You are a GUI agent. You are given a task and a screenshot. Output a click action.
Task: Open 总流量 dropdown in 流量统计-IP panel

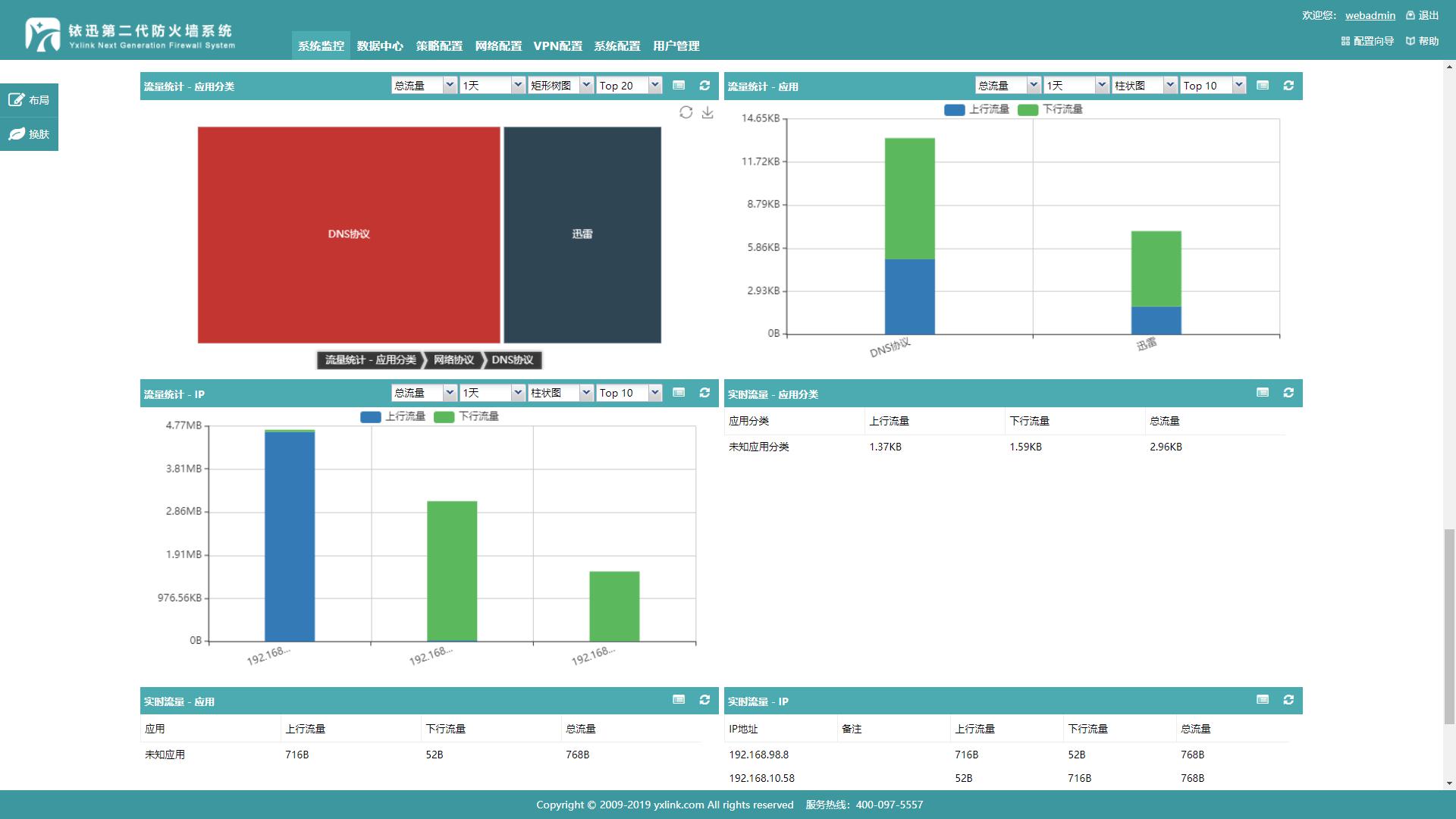click(x=424, y=393)
